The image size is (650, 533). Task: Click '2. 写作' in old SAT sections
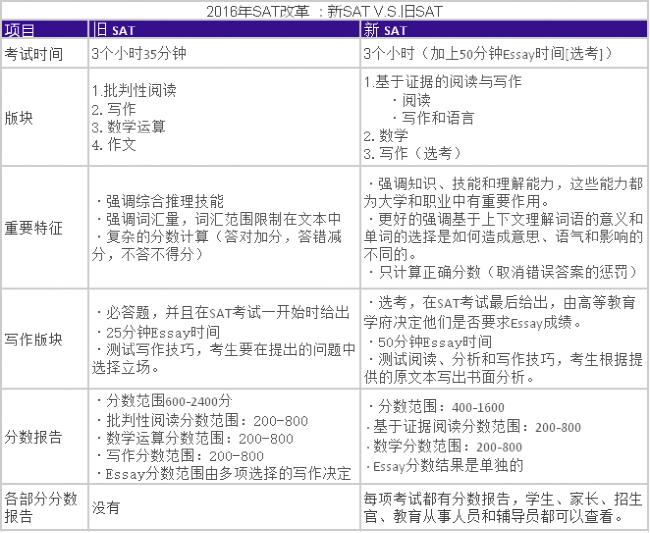click(x=114, y=109)
